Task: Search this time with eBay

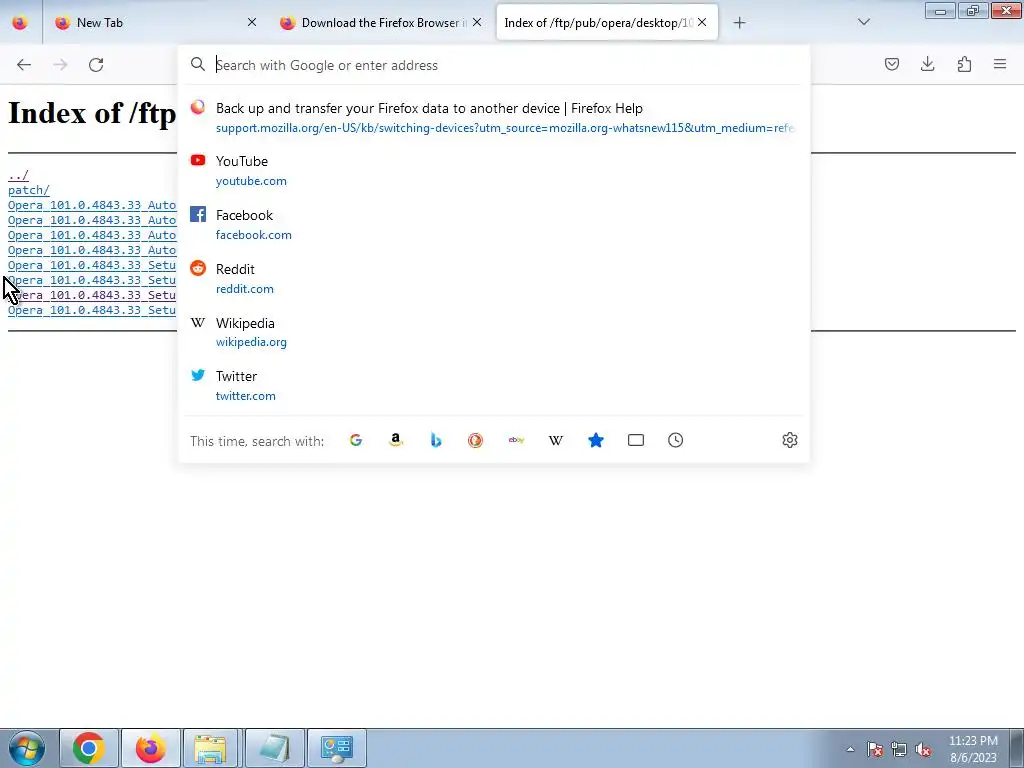Action: coord(516,440)
